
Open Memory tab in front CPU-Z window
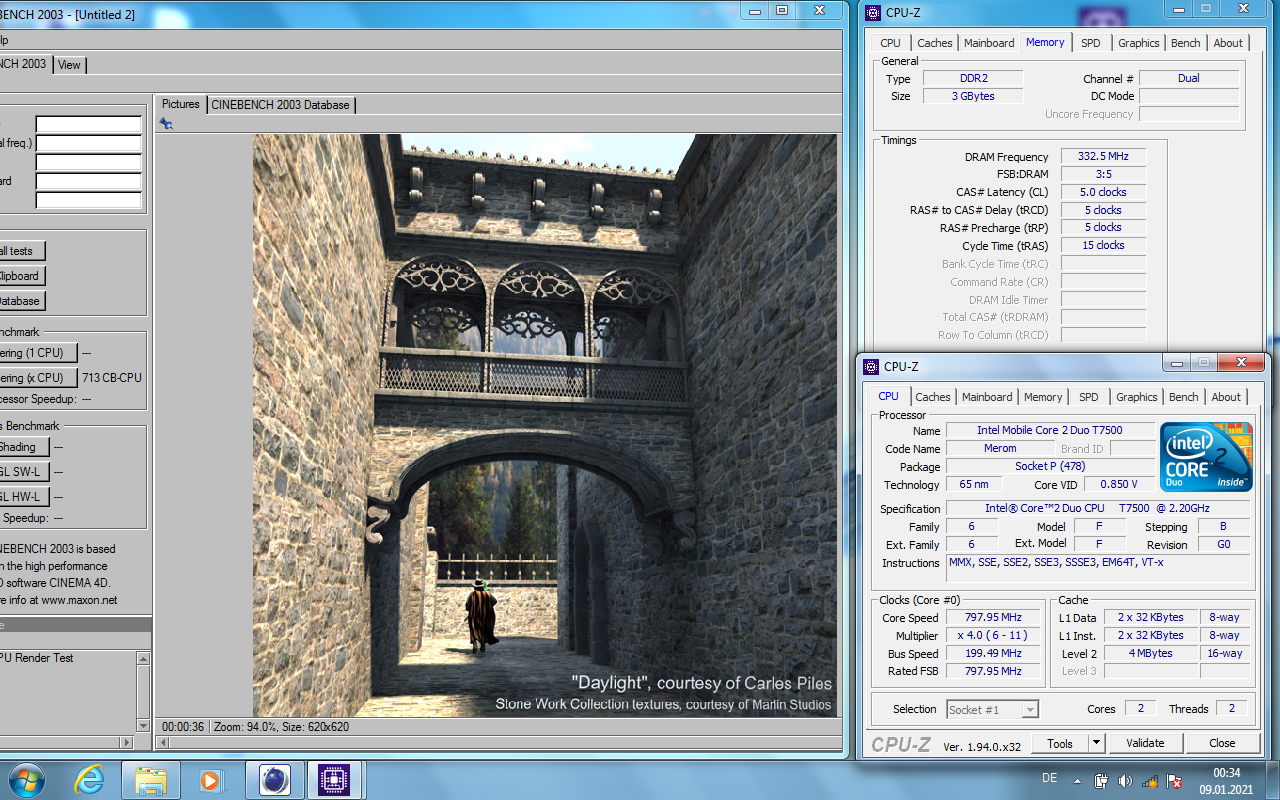point(1043,397)
